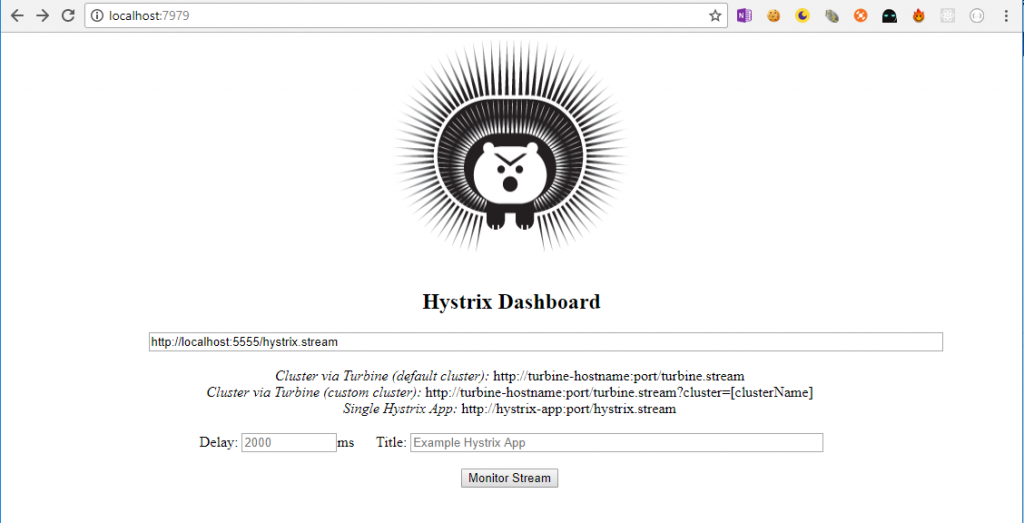
Task: Click the Hystrix Dashboard heading
Action: click(511, 302)
